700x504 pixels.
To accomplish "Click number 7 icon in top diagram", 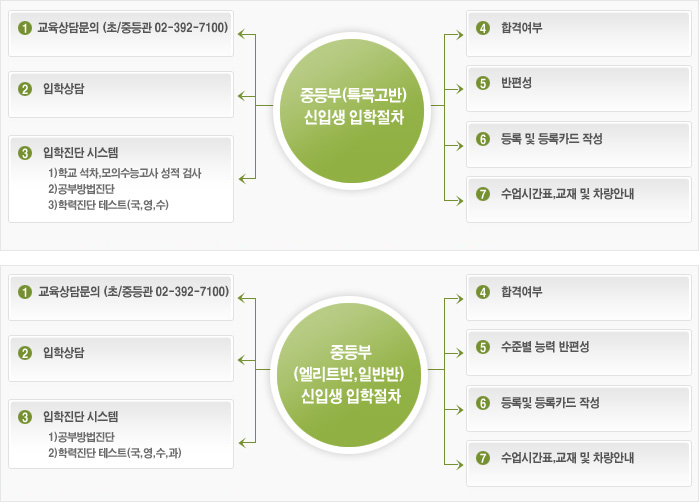I will [x=483, y=194].
